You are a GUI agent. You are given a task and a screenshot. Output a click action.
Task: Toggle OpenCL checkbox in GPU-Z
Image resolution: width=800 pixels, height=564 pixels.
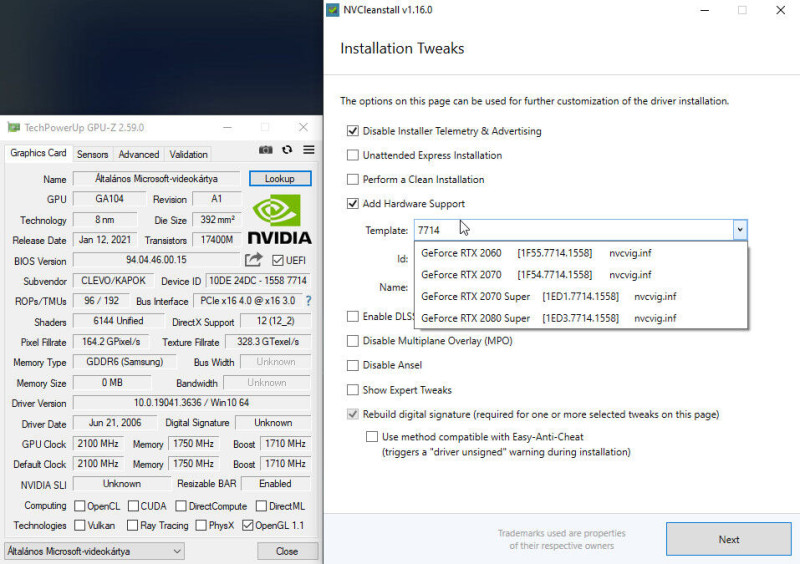(x=80, y=506)
